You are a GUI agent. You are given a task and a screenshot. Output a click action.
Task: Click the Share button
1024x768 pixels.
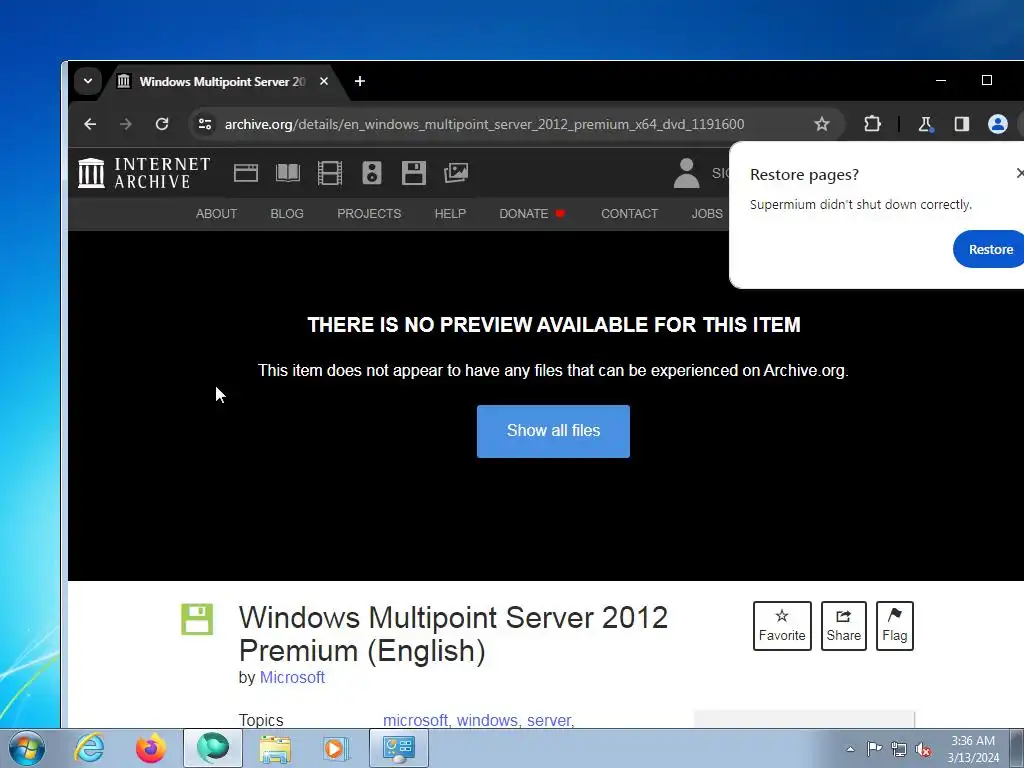[843, 626]
